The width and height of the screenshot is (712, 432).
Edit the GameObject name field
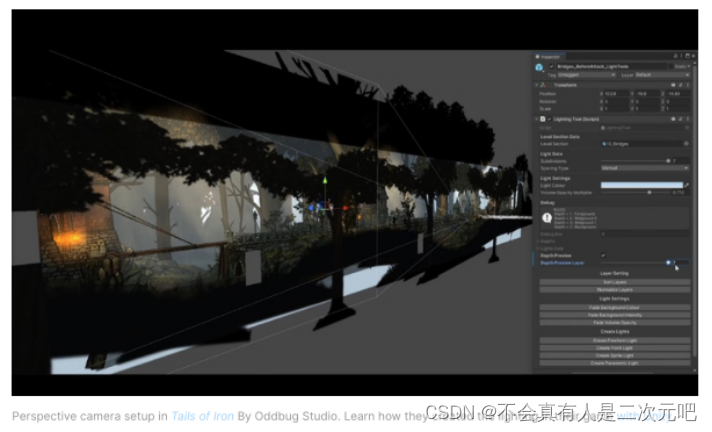(611, 66)
